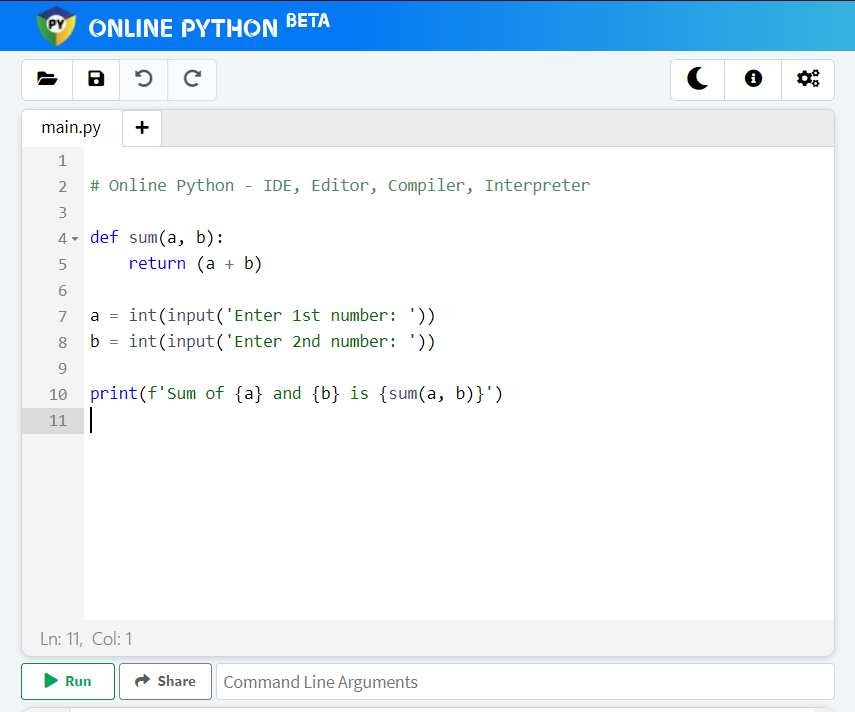
Task: Run the Python program
Action: [68, 681]
